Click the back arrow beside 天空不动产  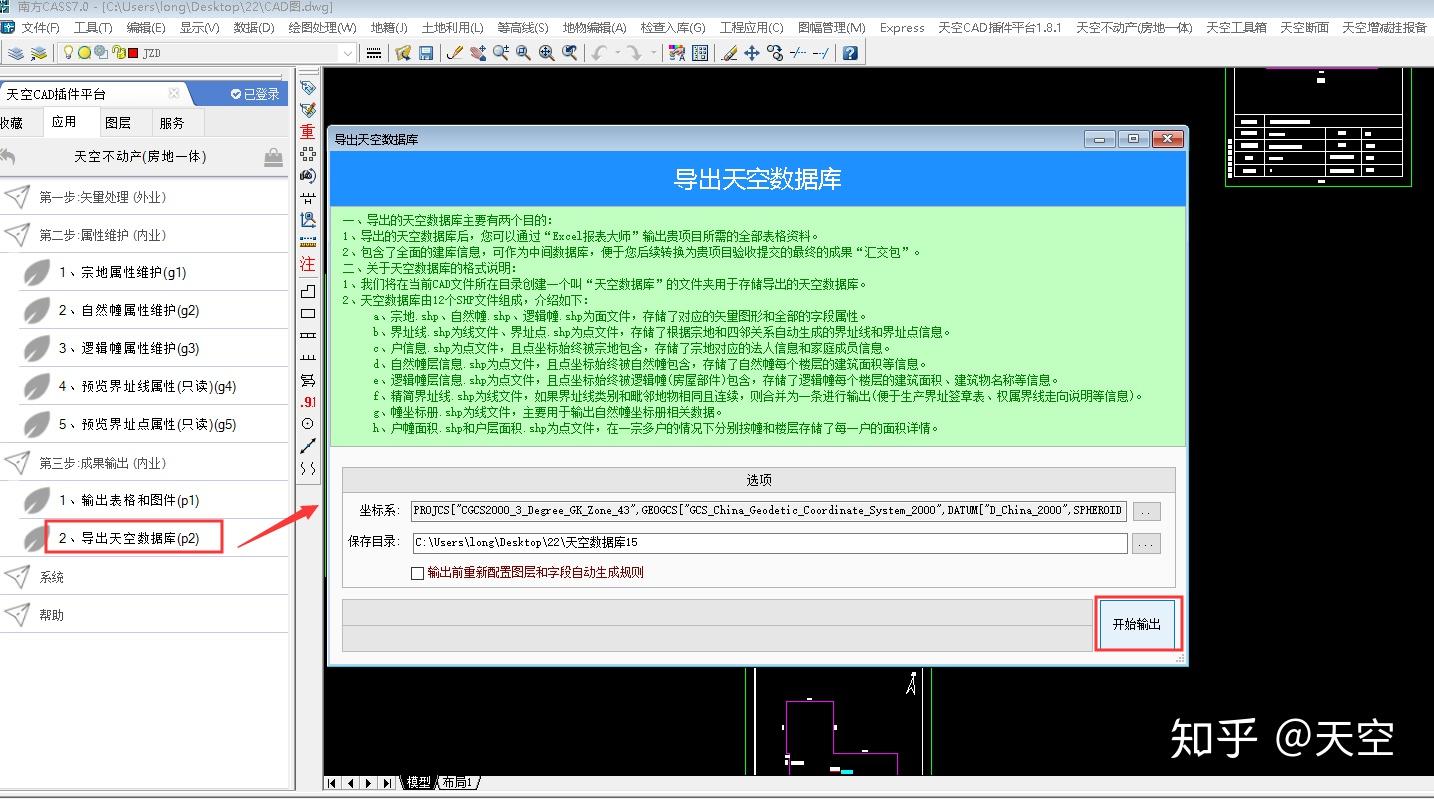tap(8, 157)
